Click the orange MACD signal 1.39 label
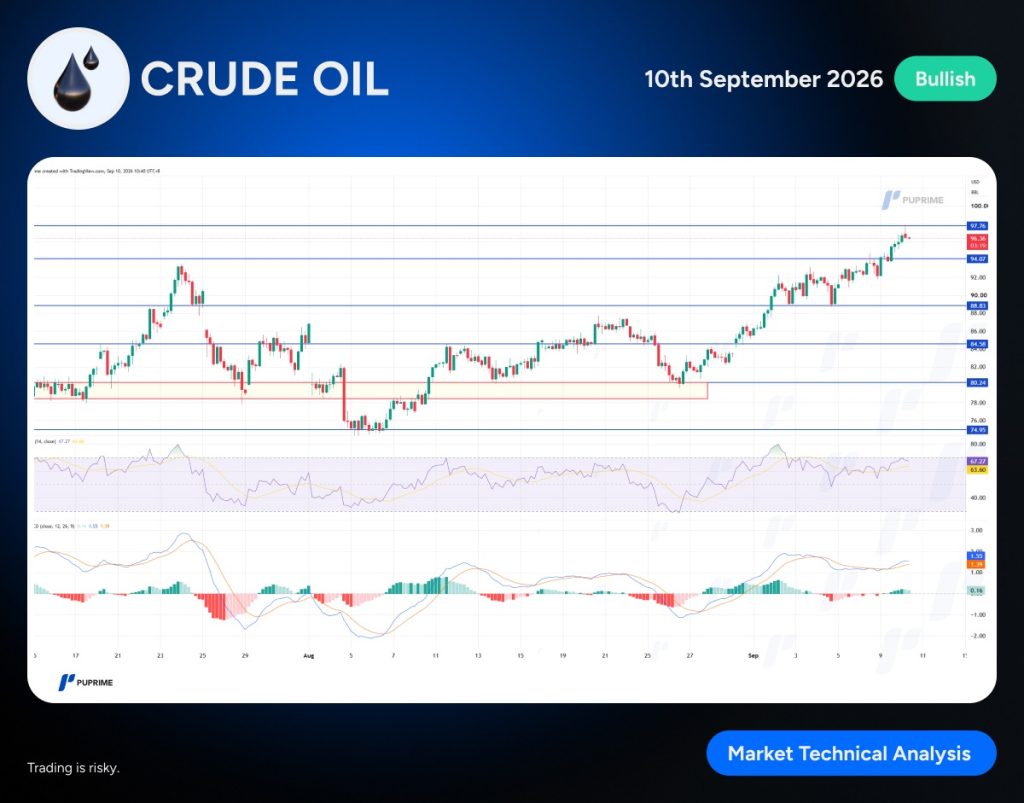 coord(977,564)
